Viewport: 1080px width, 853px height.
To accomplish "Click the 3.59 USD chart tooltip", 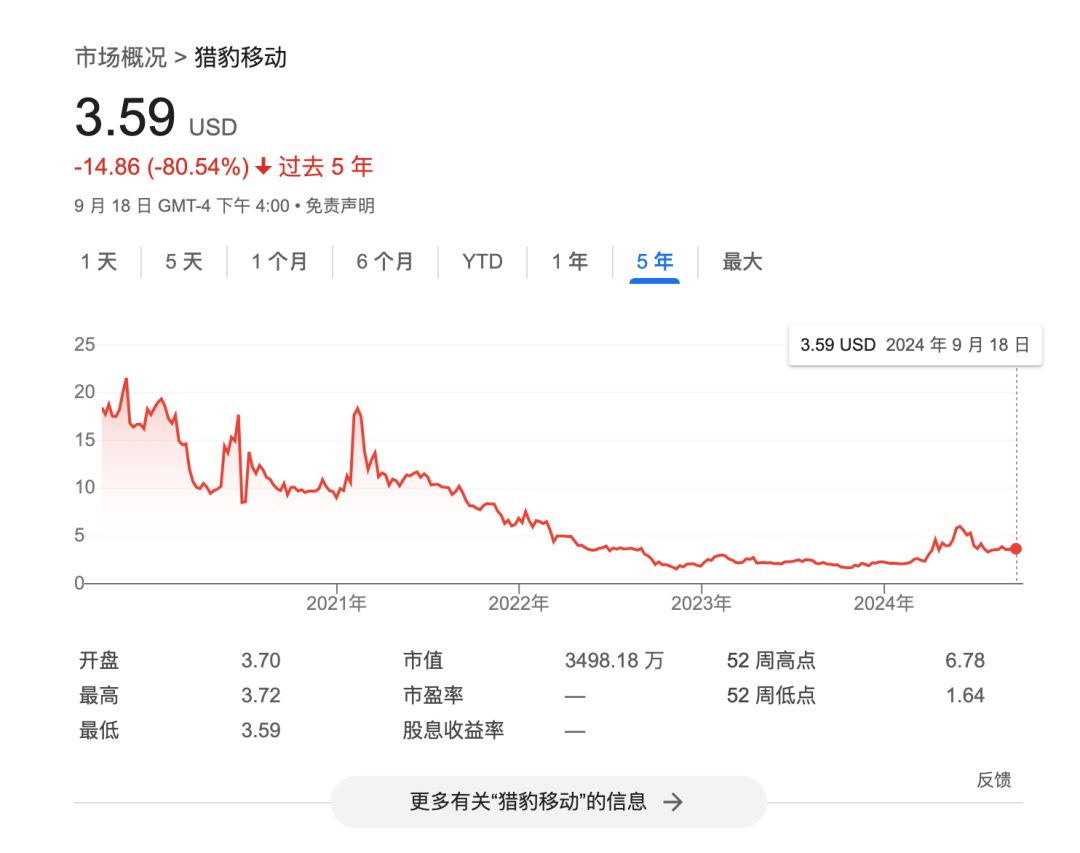I will (915, 345).
